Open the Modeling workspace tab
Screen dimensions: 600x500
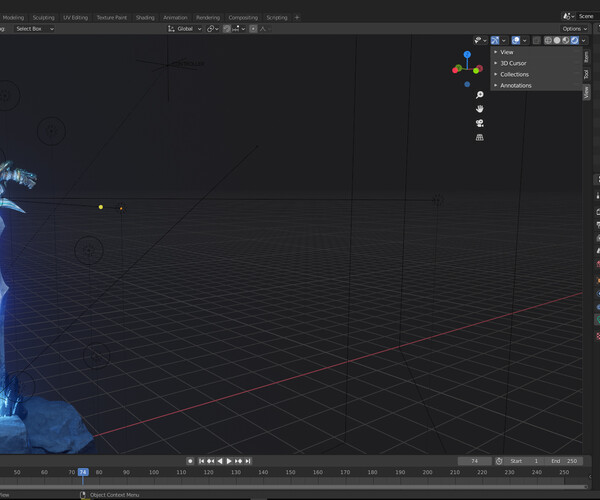click(x=13, y=18)
